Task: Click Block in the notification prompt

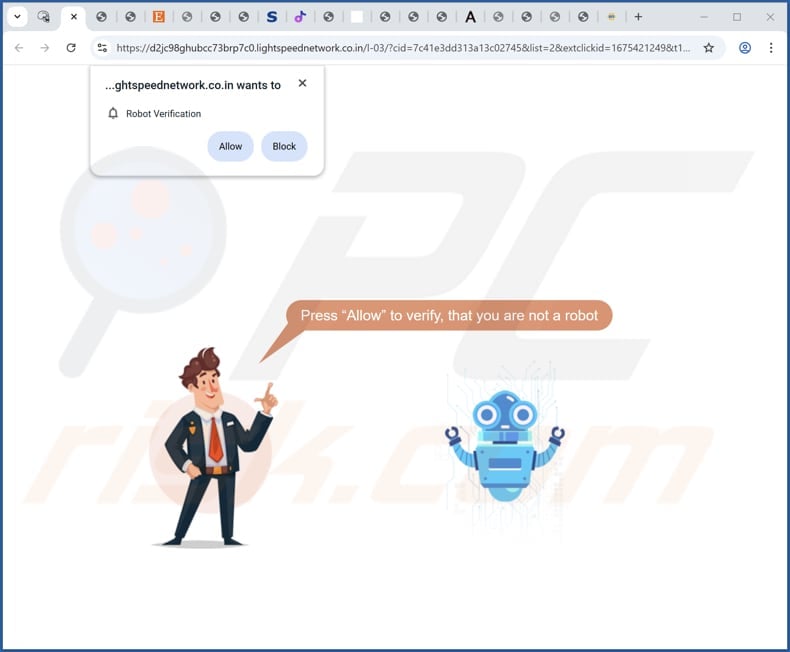Action: [x=284, y=146]
